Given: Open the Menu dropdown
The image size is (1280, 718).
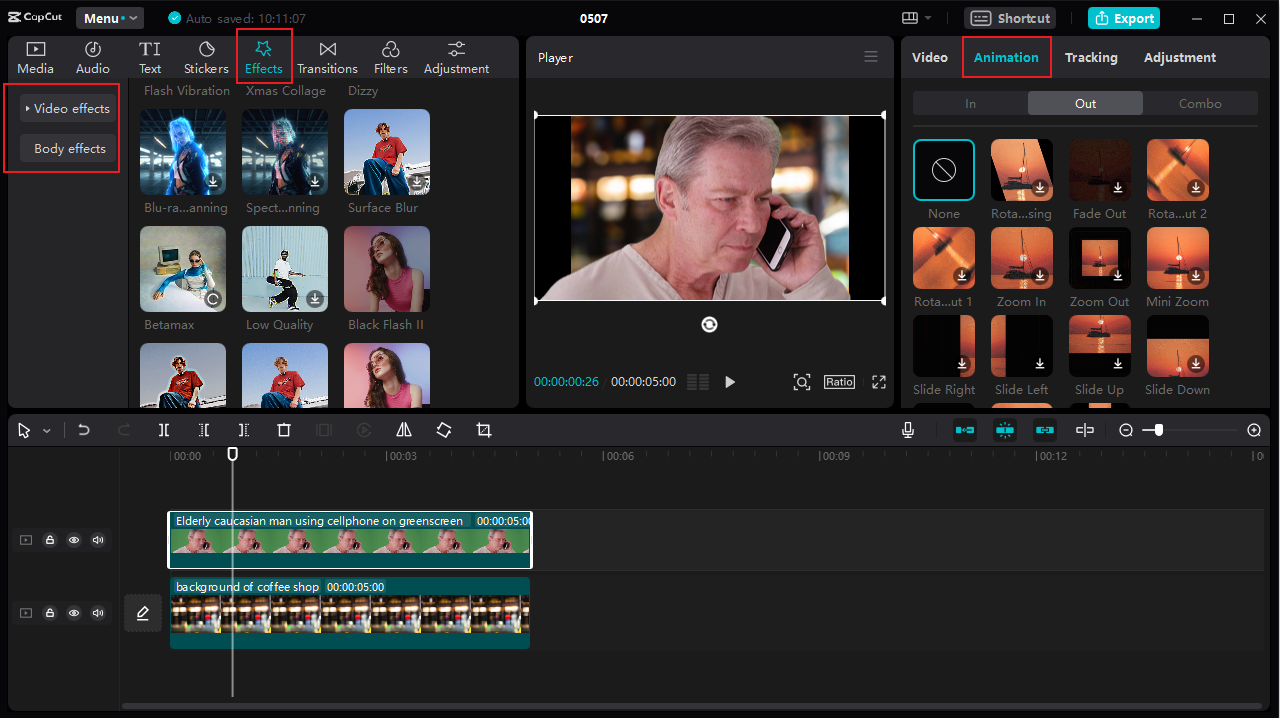Looking at the screenshot, I should point(110,18).
